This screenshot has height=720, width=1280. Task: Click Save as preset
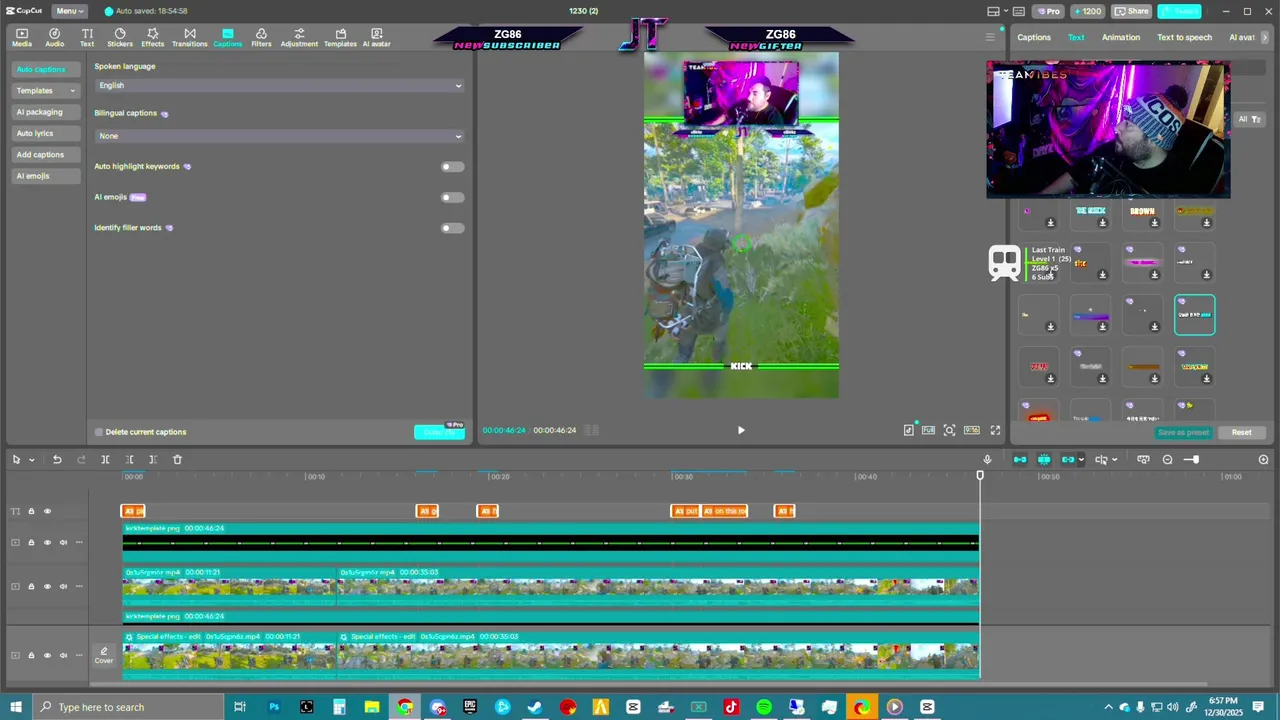click(x=1183, y=432)
